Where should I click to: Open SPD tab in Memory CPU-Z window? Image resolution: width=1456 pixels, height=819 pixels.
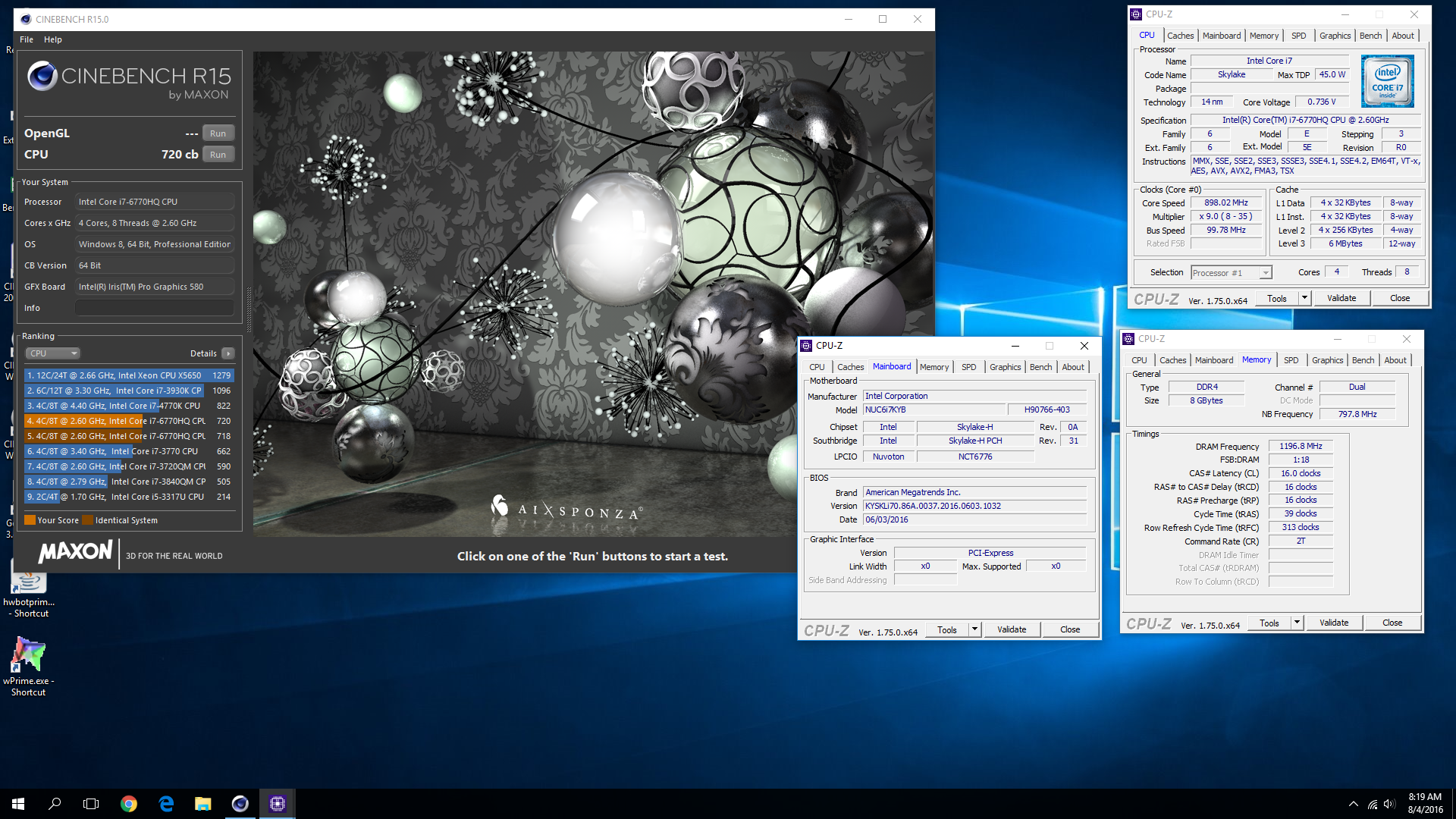point(1291,360)
